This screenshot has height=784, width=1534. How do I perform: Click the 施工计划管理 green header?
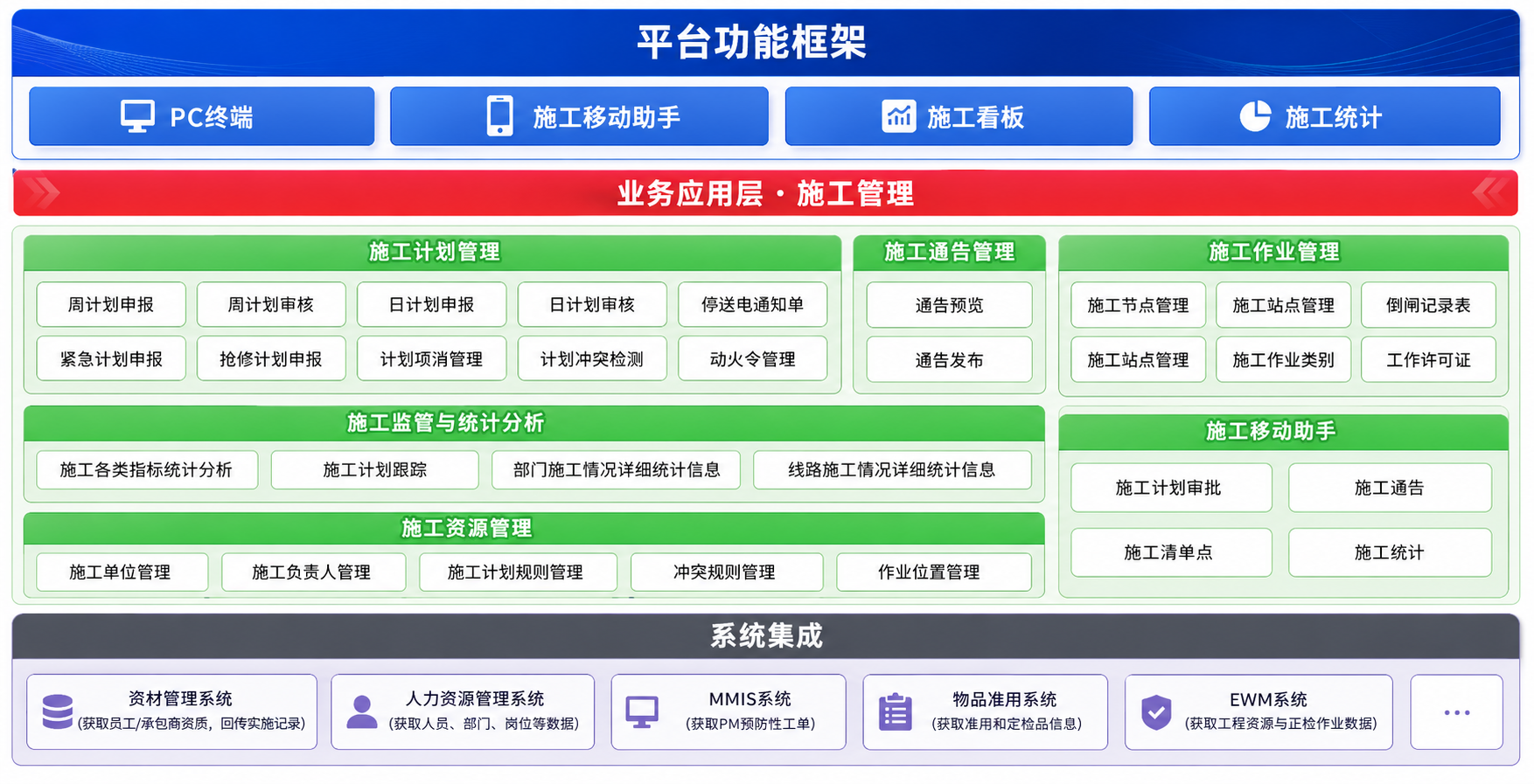pyautogui.click(x=432, y=252)
